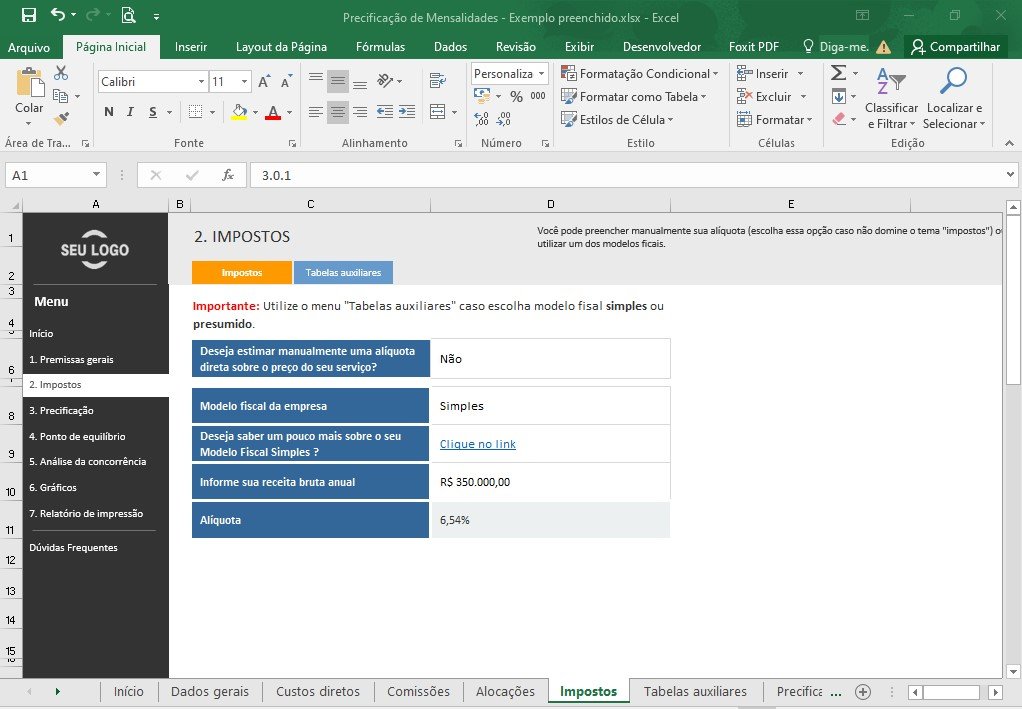
Task: Click the AutoSum sigma icon
Action: tap(839, 73)
